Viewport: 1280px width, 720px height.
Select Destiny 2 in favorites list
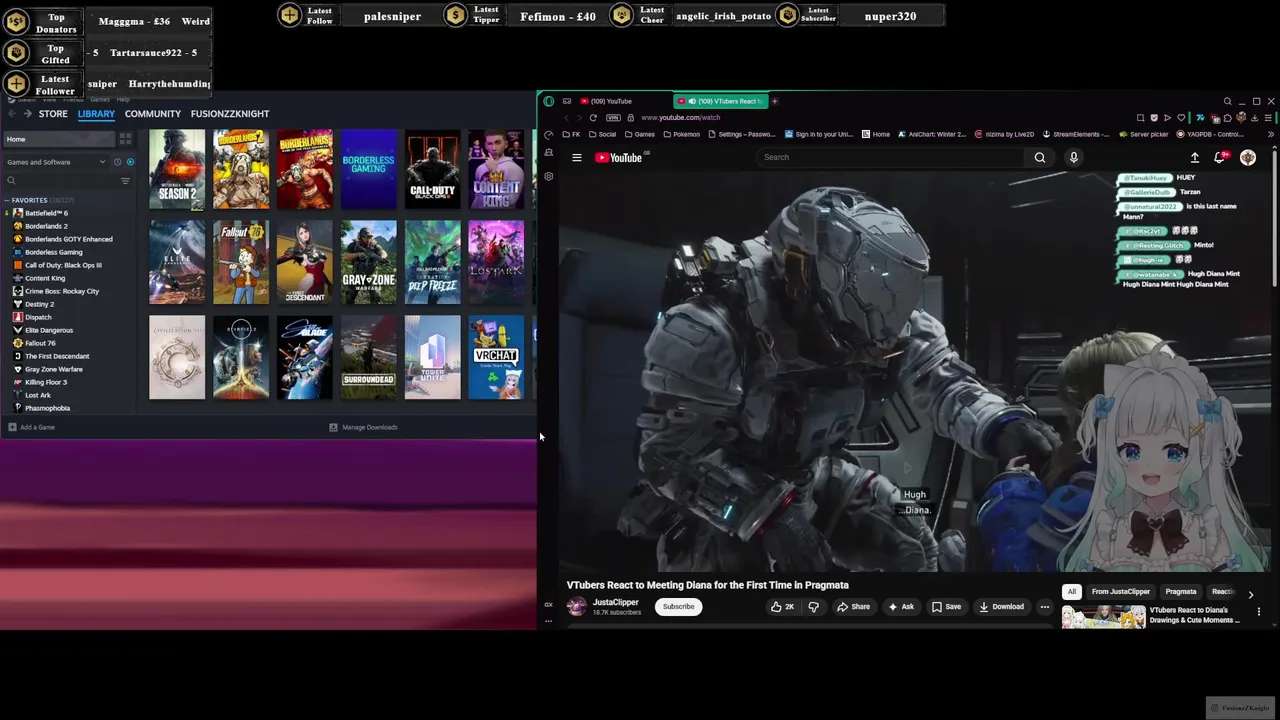click(40, 304)
